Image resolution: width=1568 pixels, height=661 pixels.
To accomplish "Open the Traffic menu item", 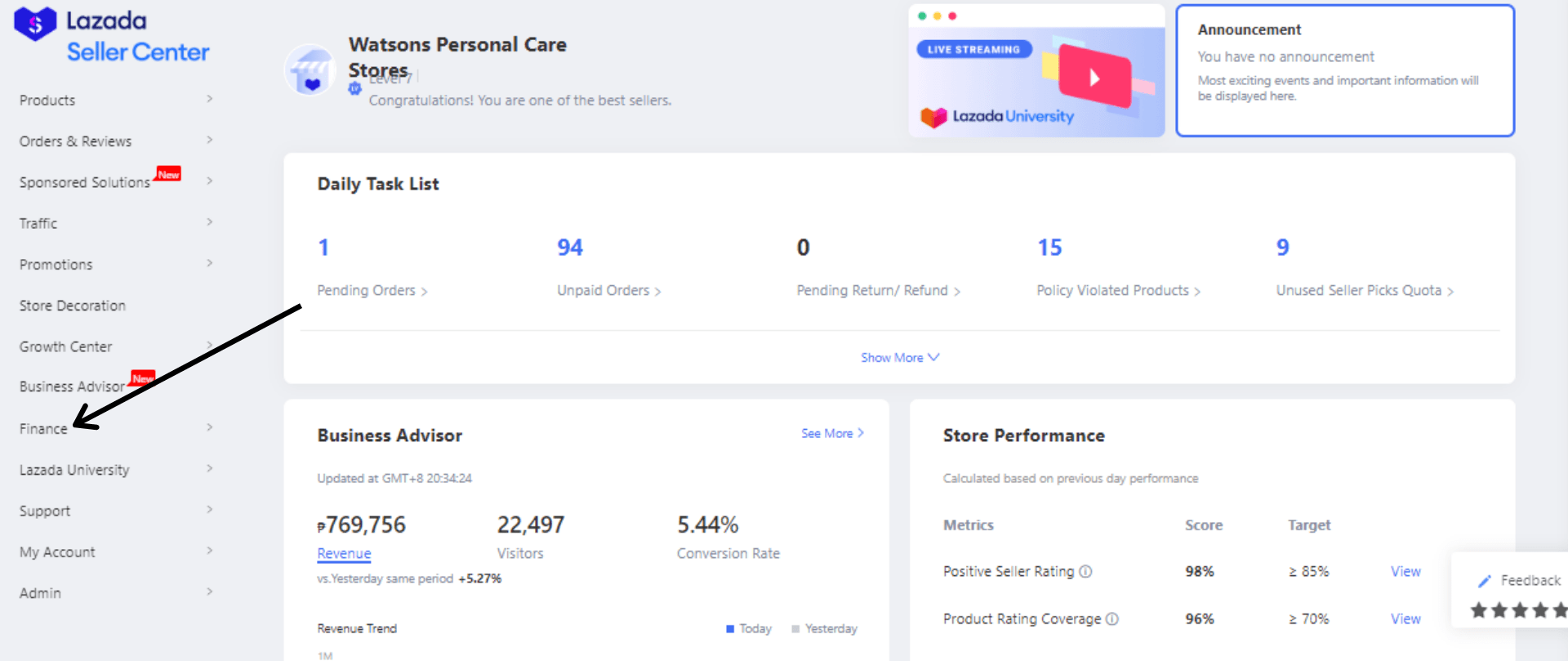I will click(38, 224).
